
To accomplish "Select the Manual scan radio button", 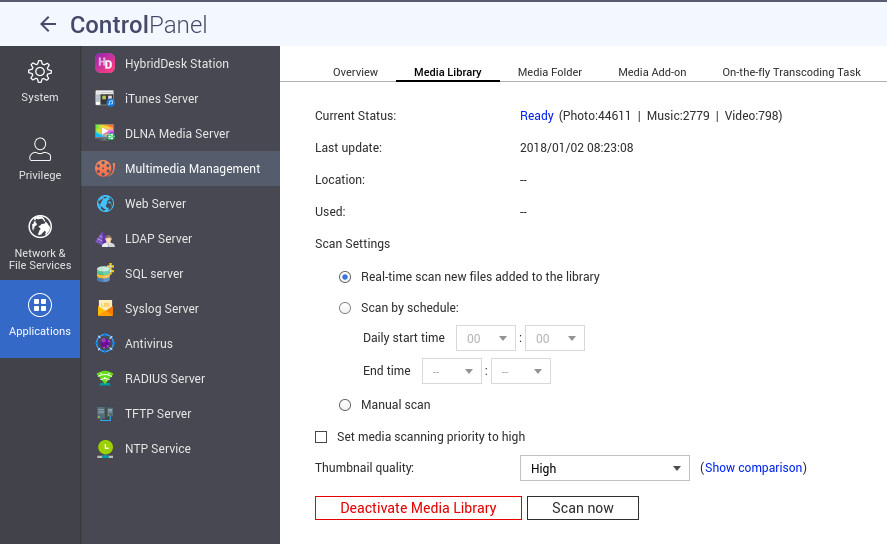I will click(x=345, y=405).
